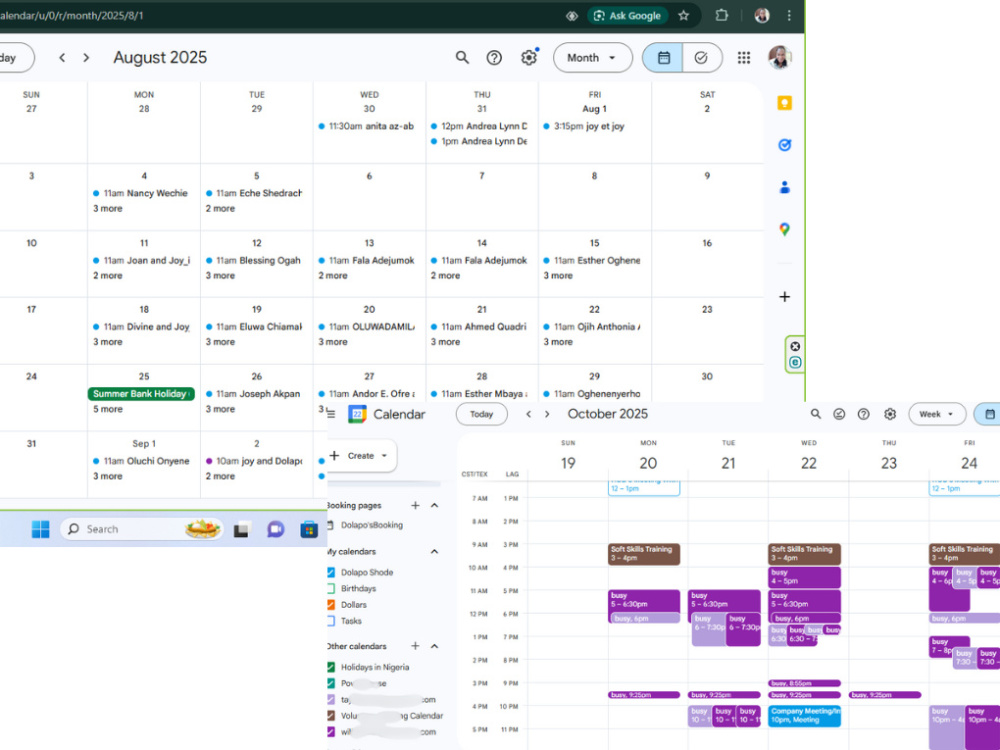The width and height of the screenshot is (1000, 750).
Task: Add a booking page with the plus icon
Action: 415,505
